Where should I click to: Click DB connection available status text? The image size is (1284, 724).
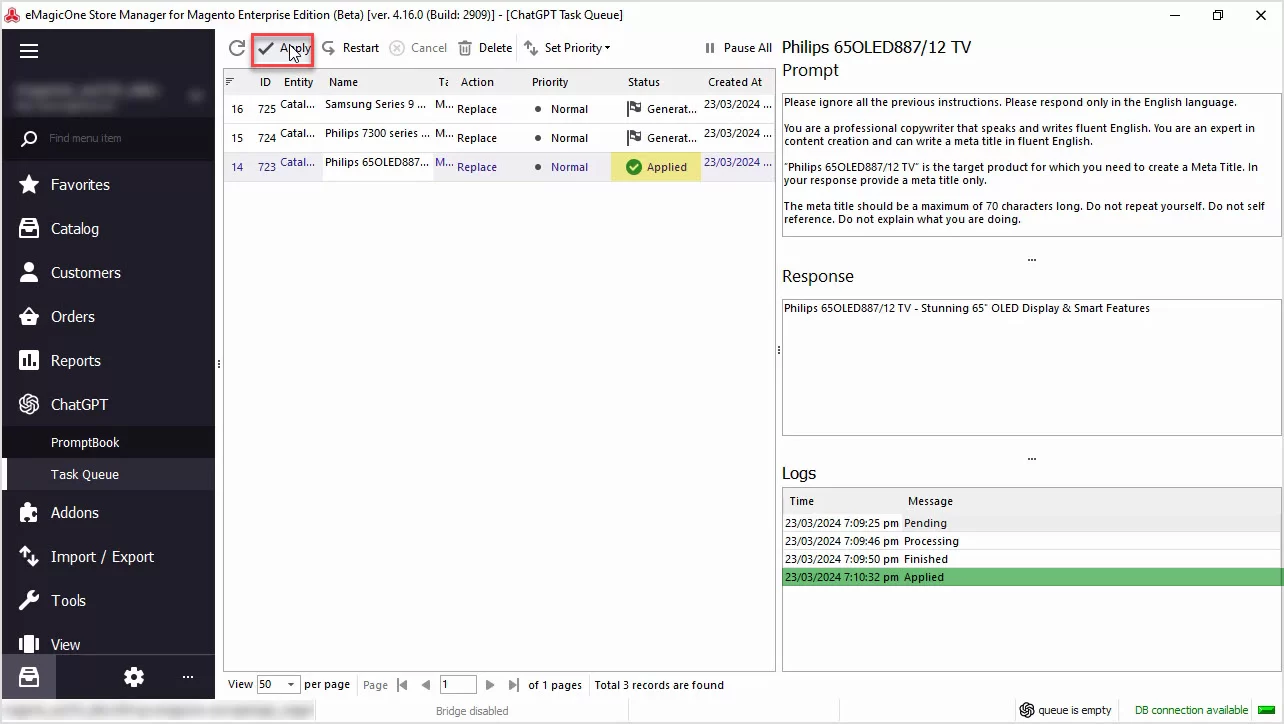click(x=1191, y=710)
